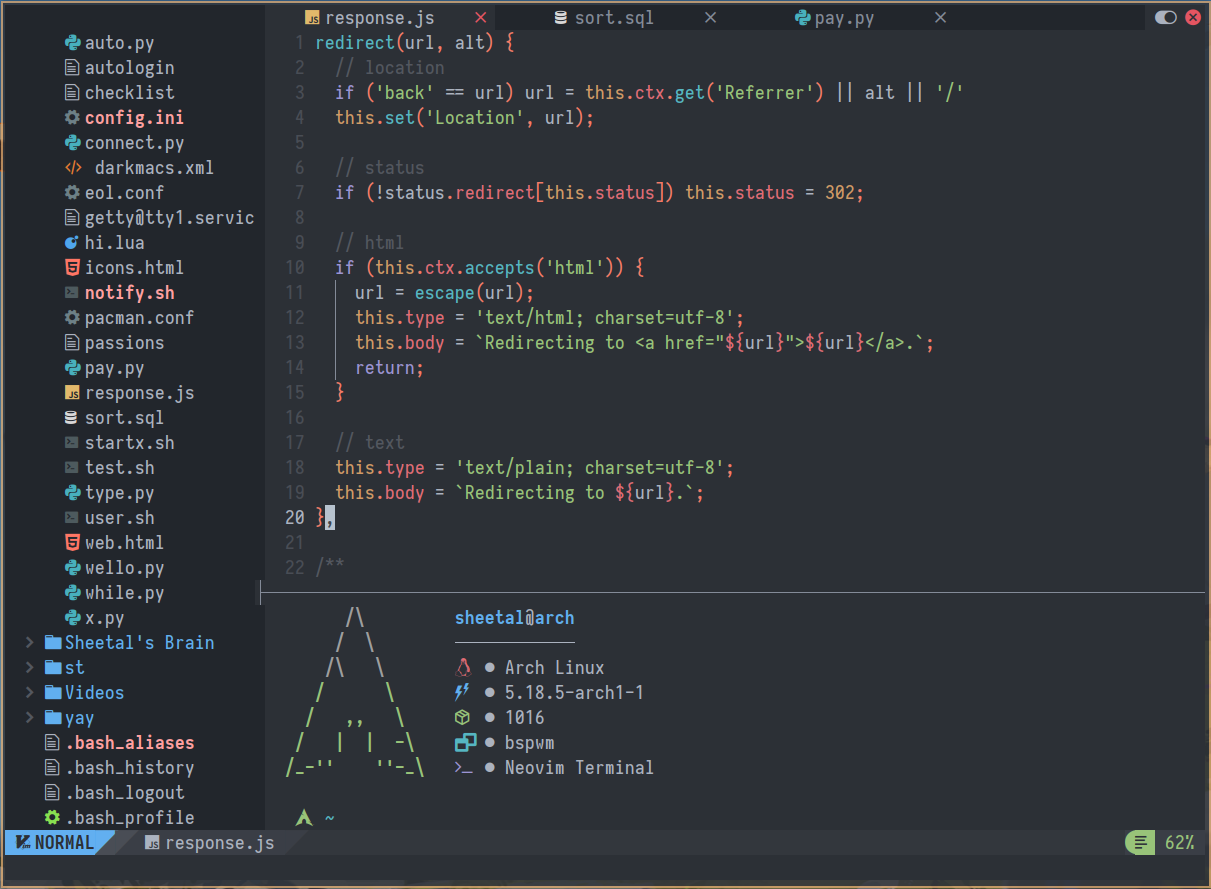
Task: Click the bspwm window manager entry
Action: point(529,743)
